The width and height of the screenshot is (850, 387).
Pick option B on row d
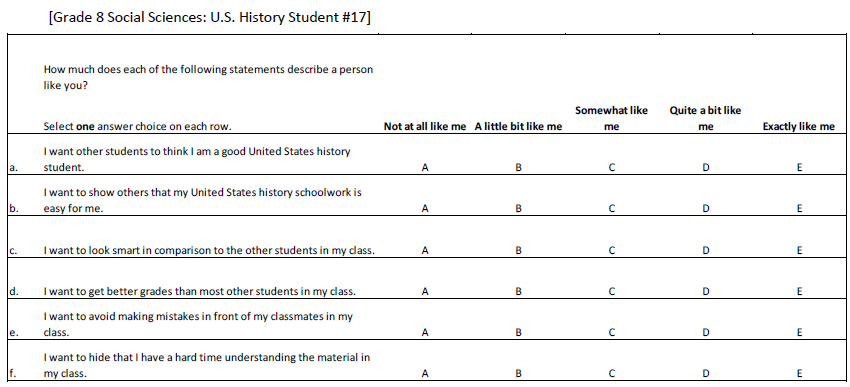(x=518, y=292)
